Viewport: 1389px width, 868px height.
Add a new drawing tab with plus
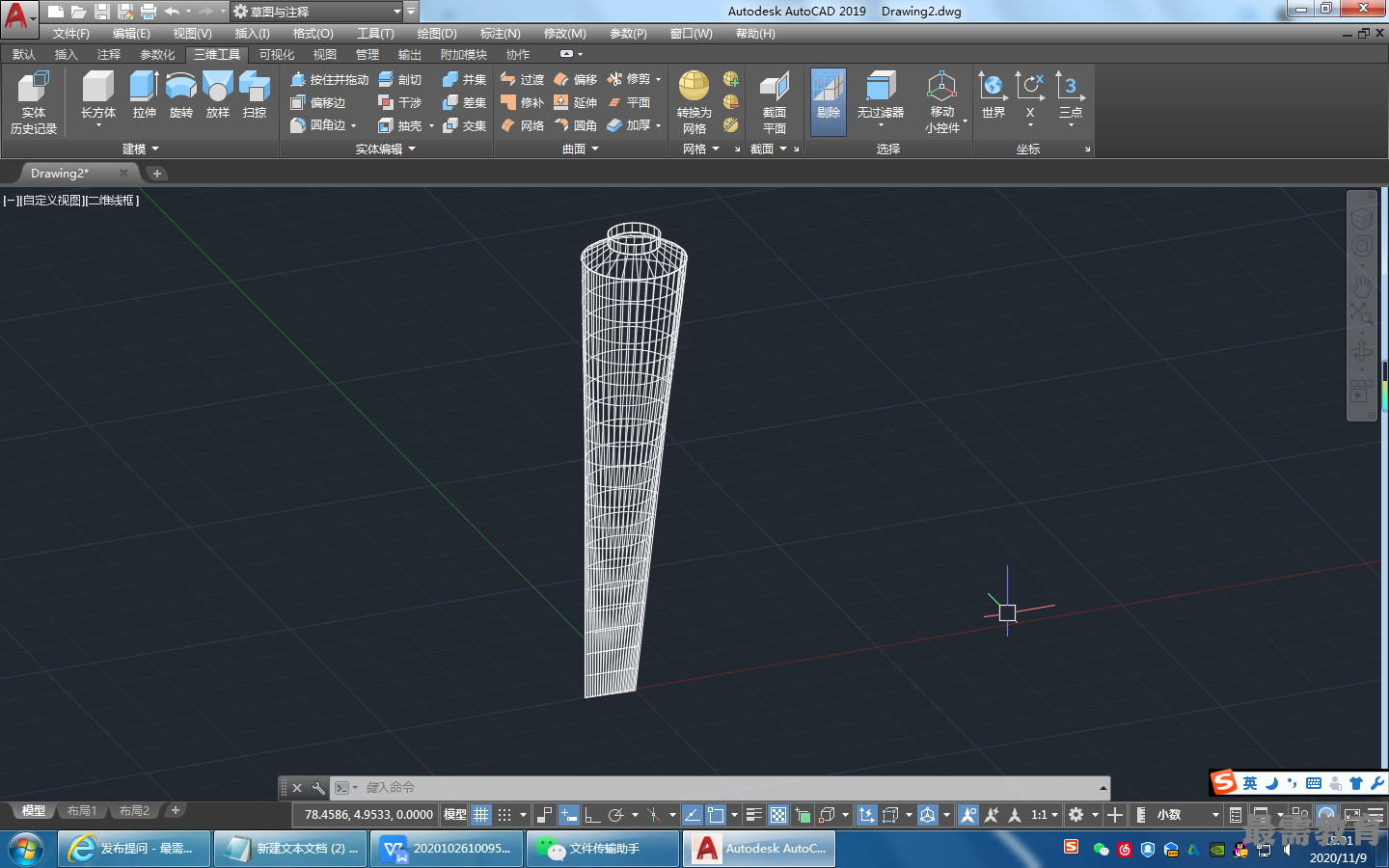[x=157, y=174]
